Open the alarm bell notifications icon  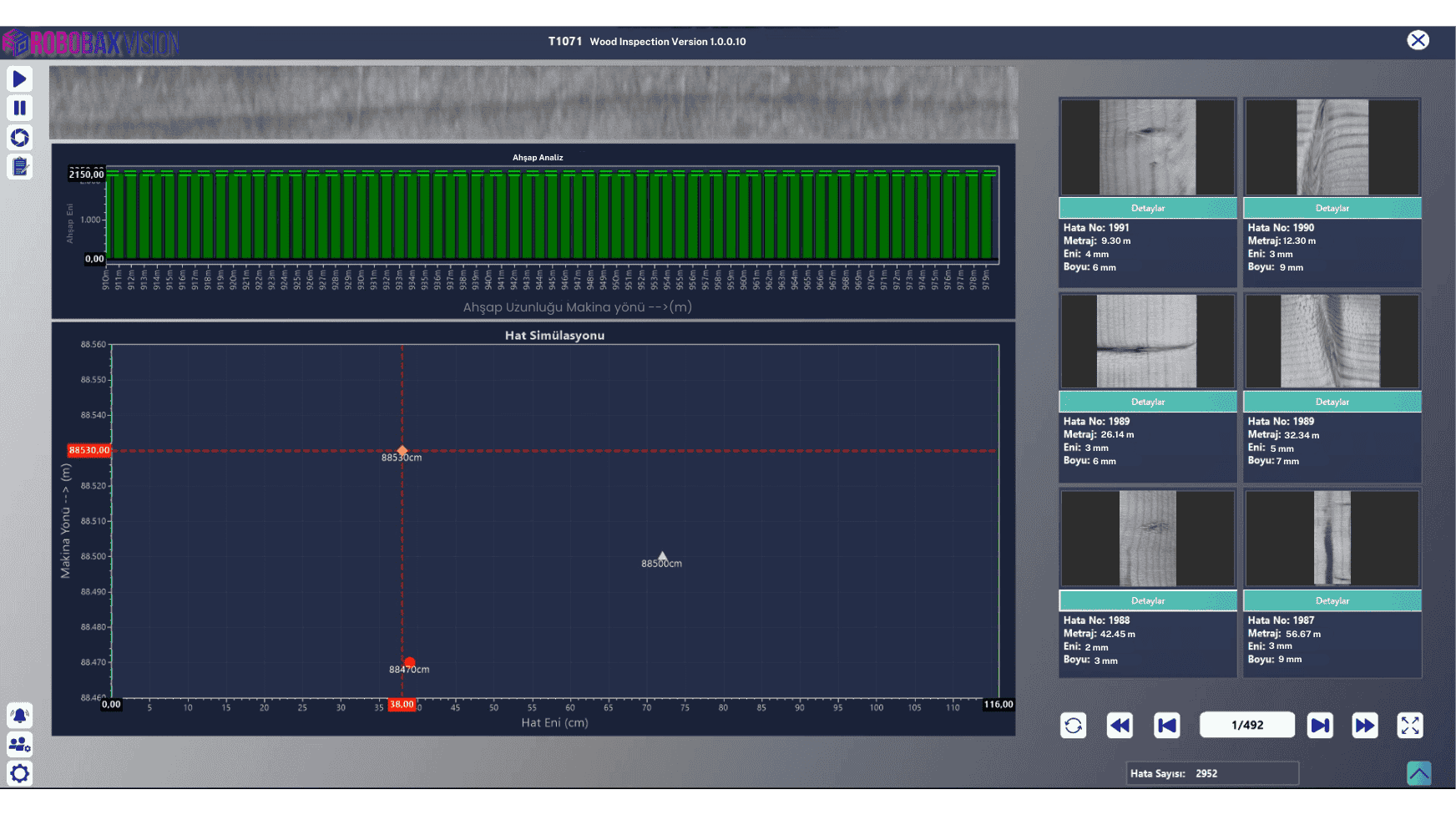(x=19, y=716)
